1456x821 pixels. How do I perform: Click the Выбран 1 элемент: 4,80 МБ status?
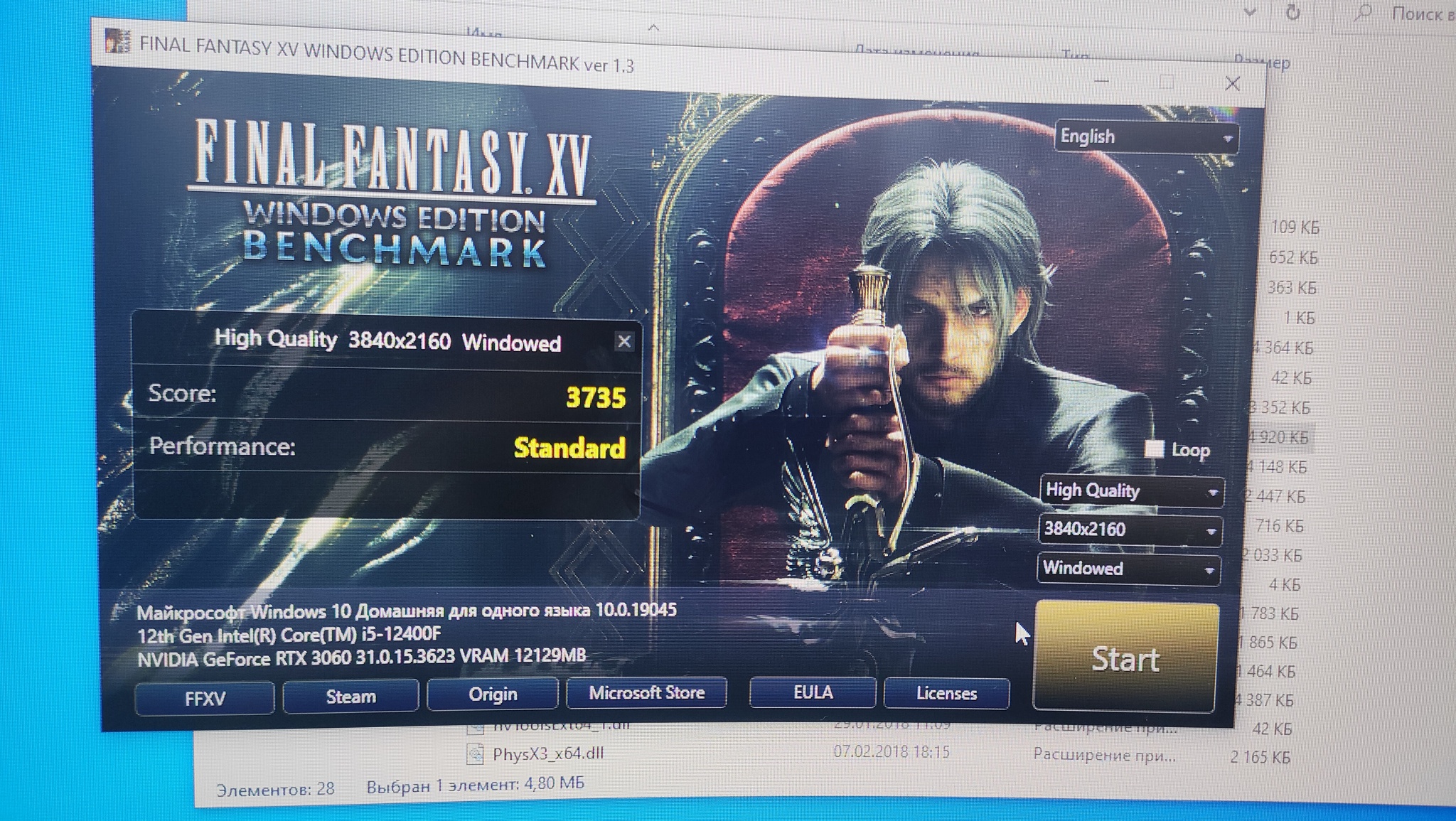[x=475, y=785]
